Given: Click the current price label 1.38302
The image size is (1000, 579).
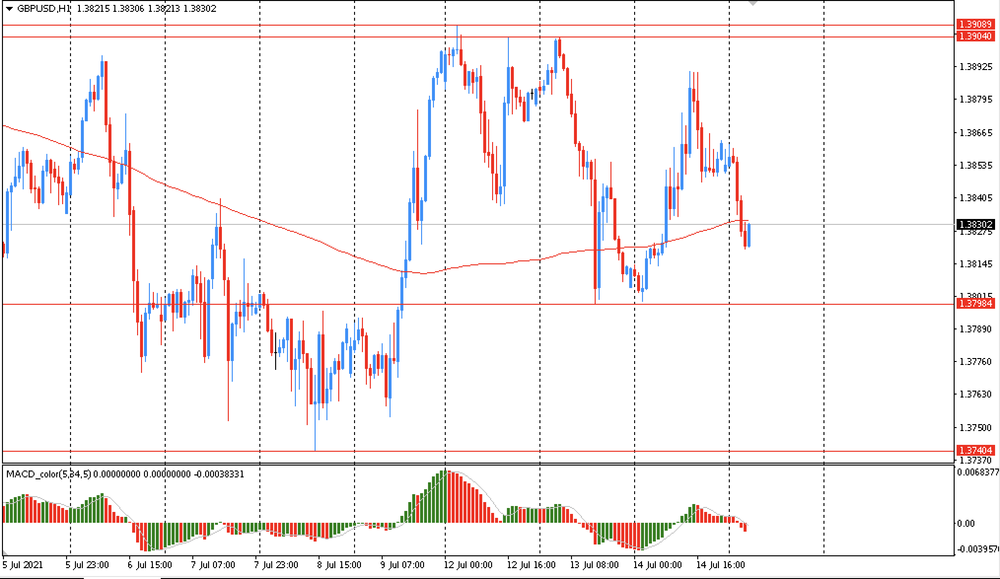Looking at the screenshot, I should click(976, 224).
